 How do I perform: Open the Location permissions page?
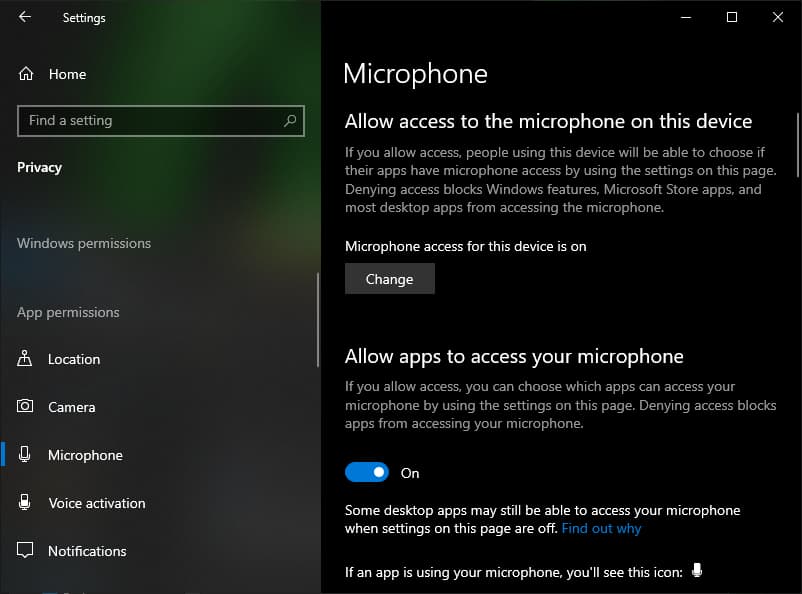tap(74, 359)
